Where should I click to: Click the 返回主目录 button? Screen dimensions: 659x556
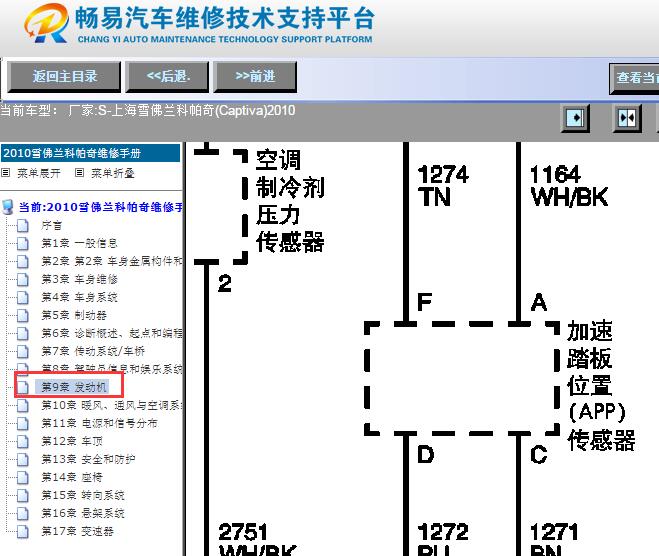pos(64,76)
